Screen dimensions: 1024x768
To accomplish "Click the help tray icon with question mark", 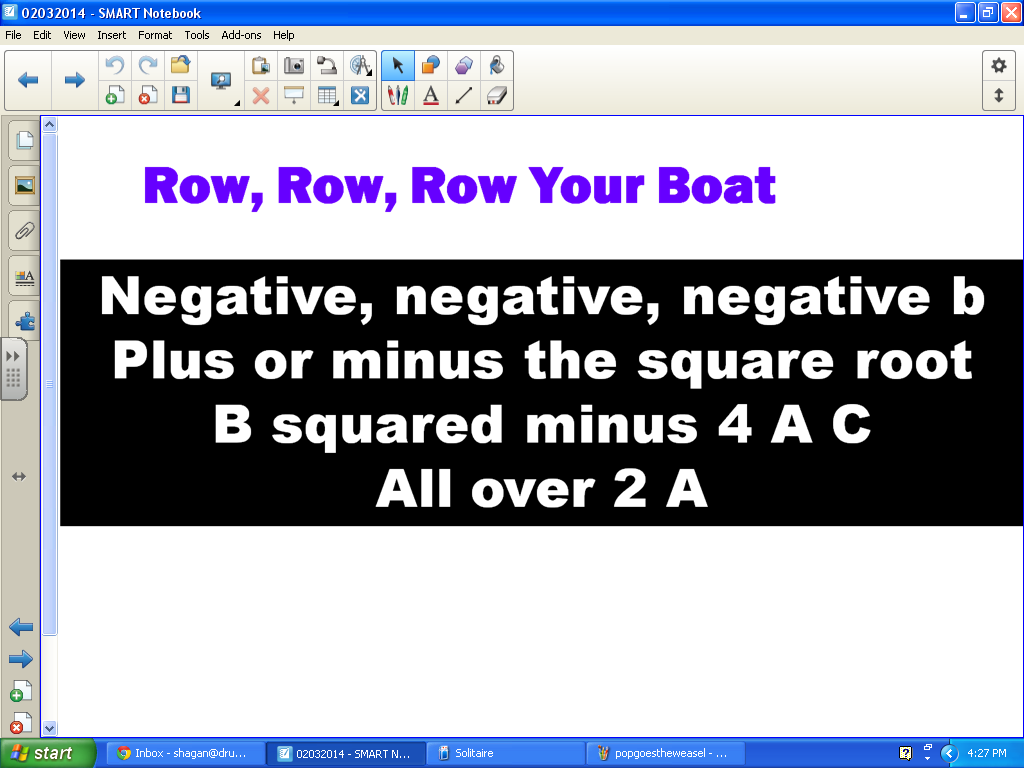I will [905, 754].
